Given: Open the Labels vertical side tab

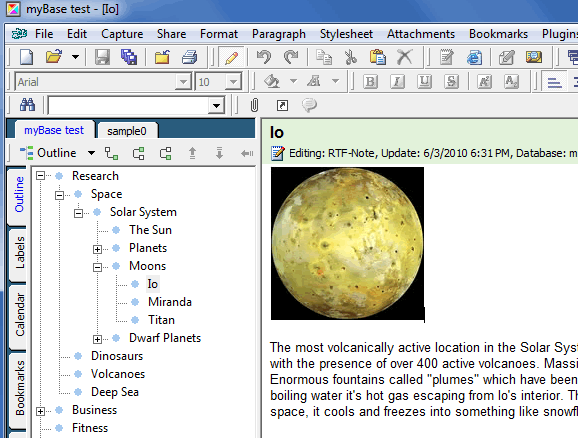Looking at the screenshot, I should pyautogui.click(x=19, y=253).
